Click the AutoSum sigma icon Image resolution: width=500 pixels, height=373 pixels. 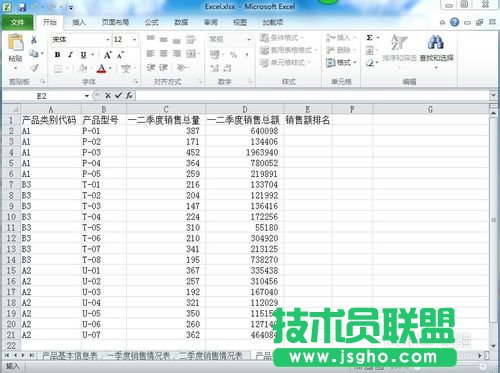point(369,38)
